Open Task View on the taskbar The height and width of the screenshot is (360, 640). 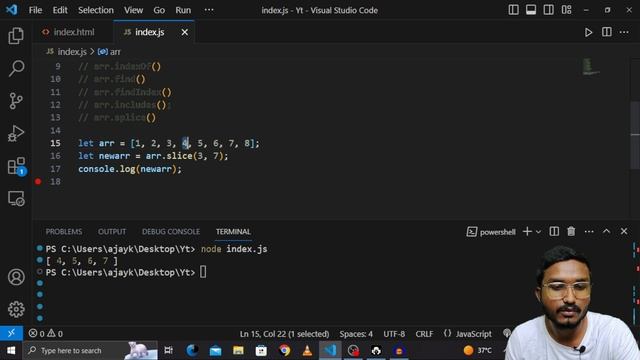pyautogui.click(x=168, y=350)
